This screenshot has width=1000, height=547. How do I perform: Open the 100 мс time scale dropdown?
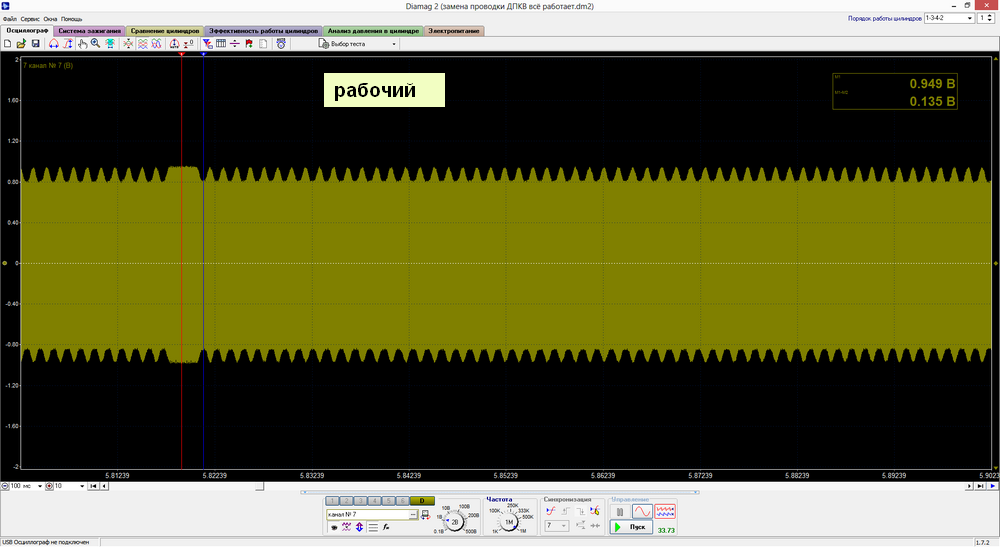(26, 486)
